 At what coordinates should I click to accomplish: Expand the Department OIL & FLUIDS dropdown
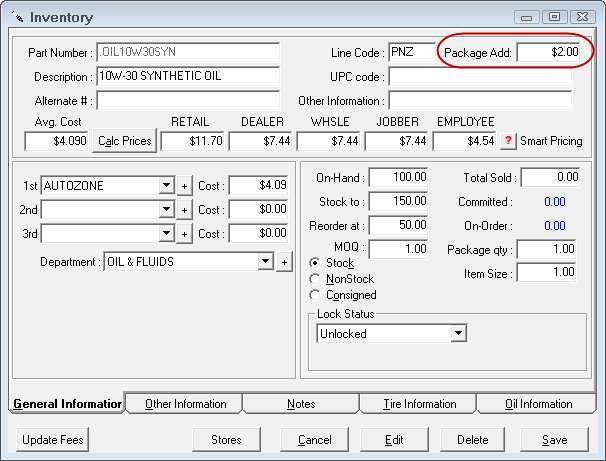coord(265,262)
